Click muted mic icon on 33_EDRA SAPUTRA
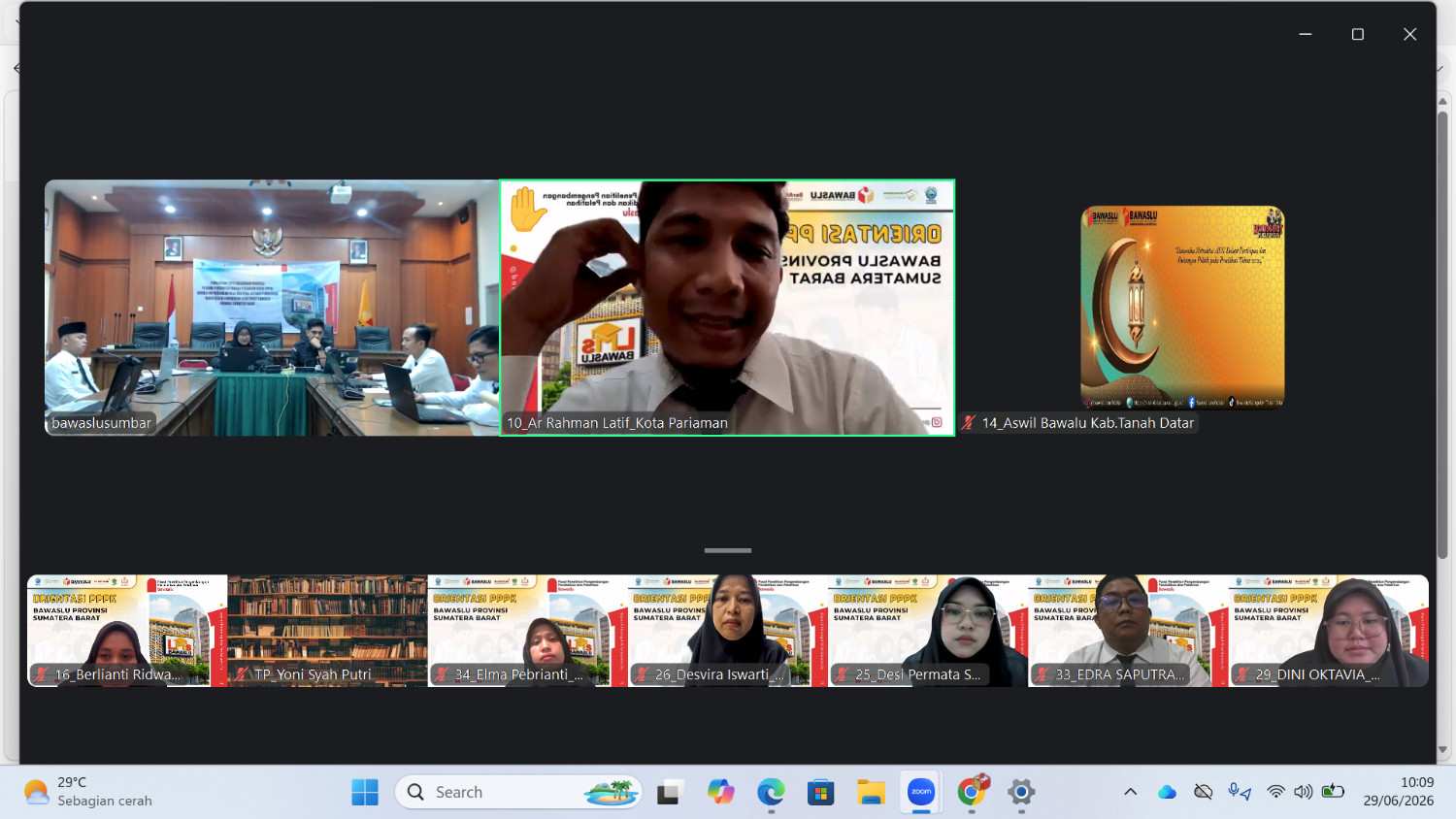The width and height of the screenshot is (1456, 819). [x=1042, y=674]
